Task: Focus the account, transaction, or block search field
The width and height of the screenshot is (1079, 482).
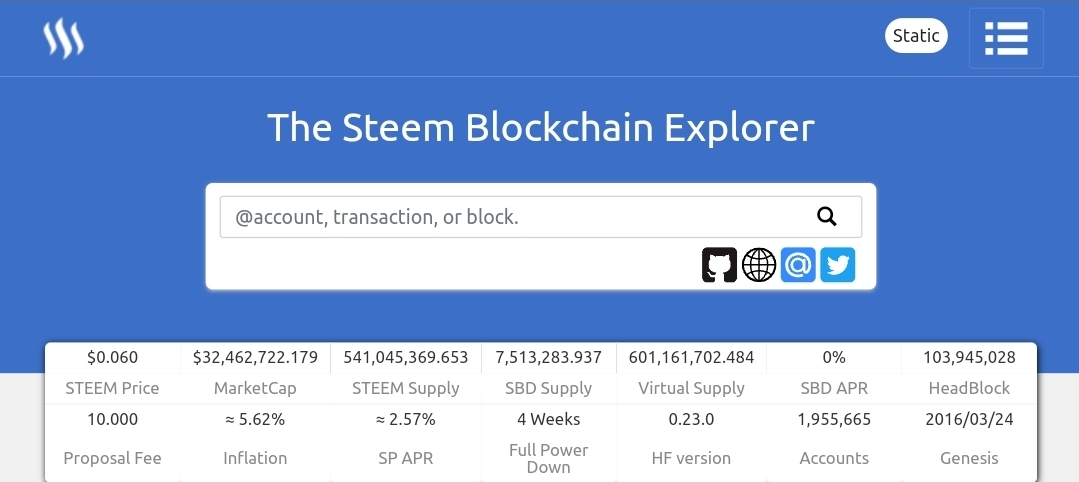Action: [x=510, y=216]
